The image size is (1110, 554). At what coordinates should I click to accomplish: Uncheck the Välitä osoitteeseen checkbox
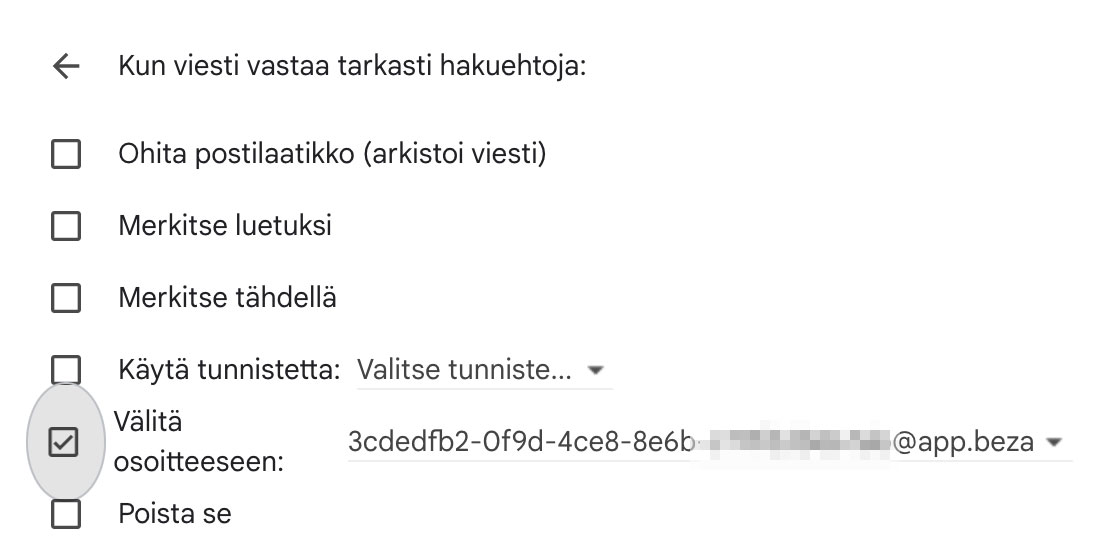coord(64,442)
